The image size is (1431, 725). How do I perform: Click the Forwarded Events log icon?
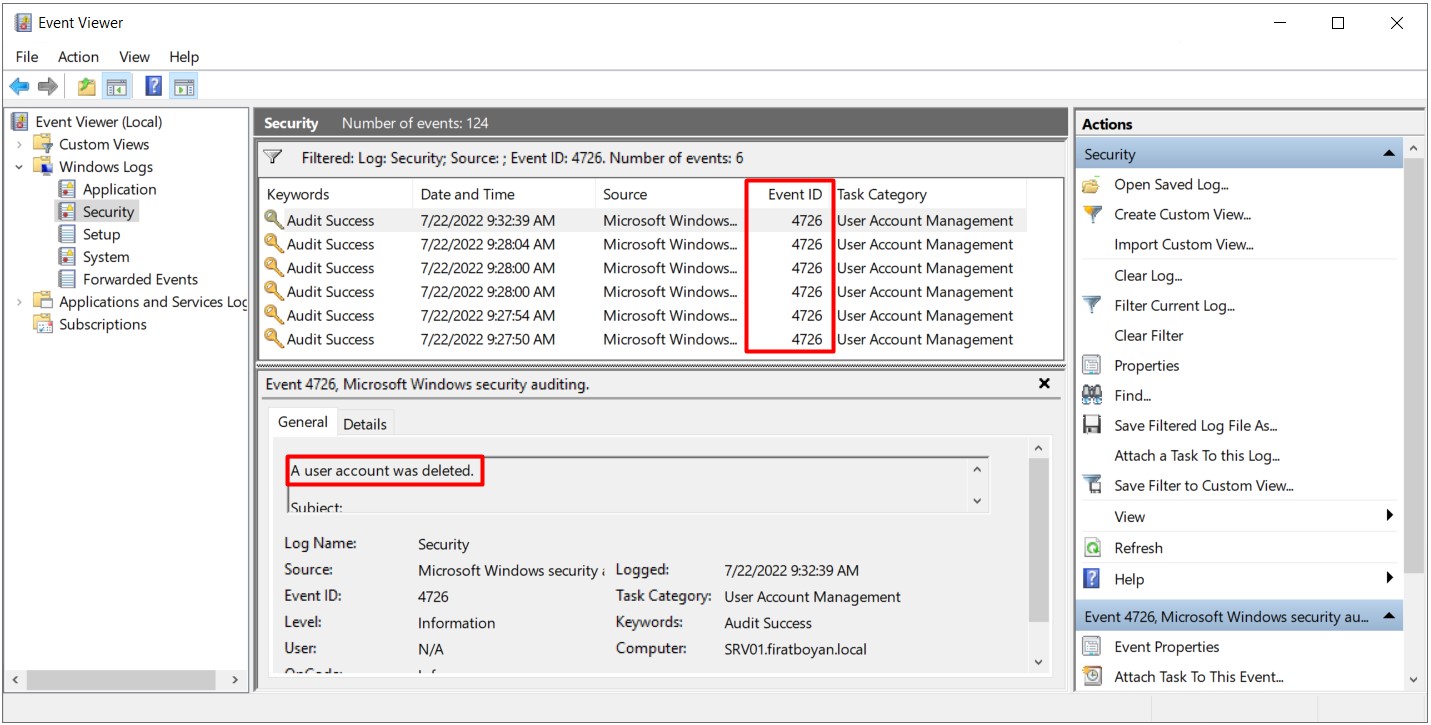[x=67, y=279]
